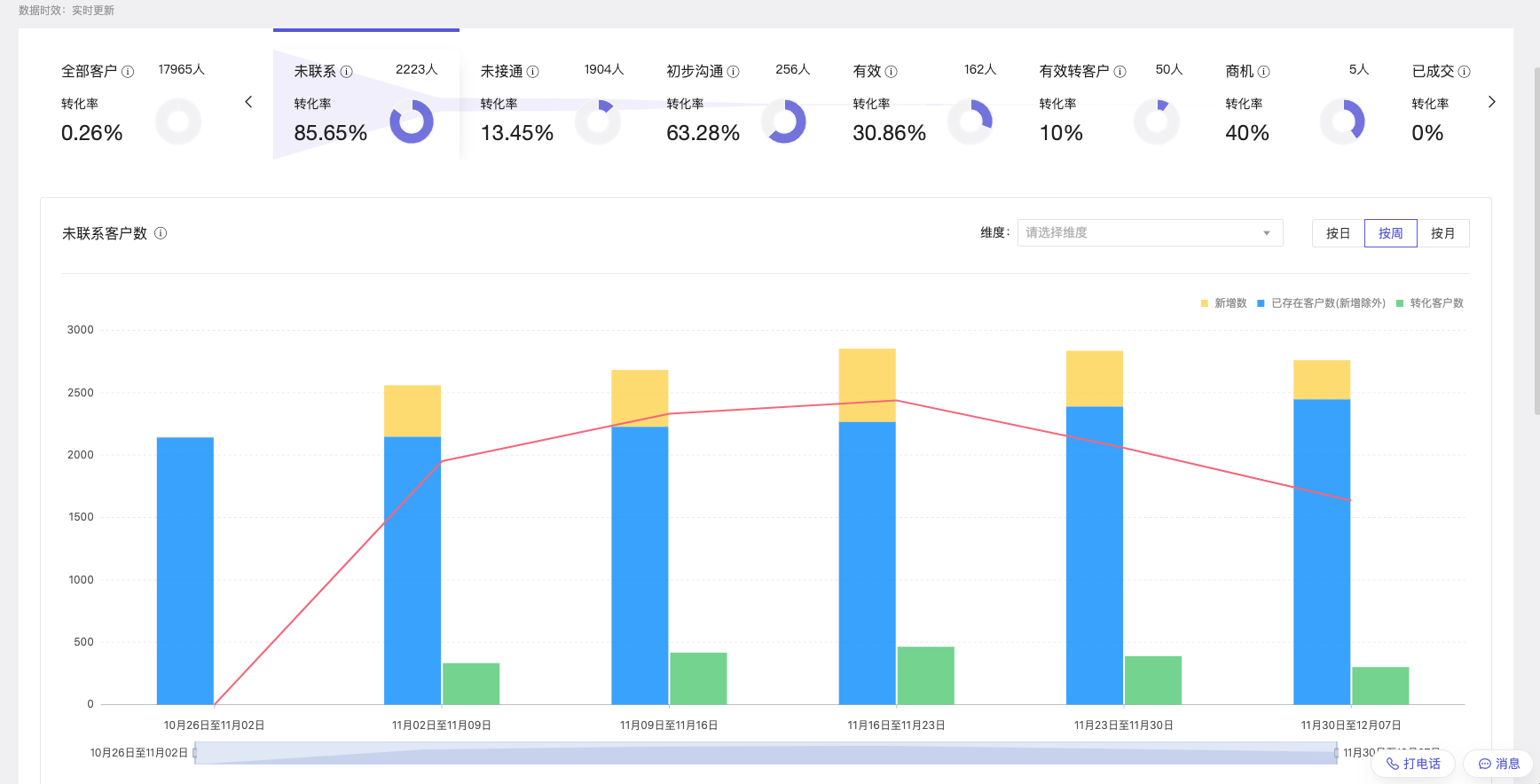Open the 请选择维度 dimension dropdown
The width and height of the screenshot is (1540, 784).
tap(1150, 233)
